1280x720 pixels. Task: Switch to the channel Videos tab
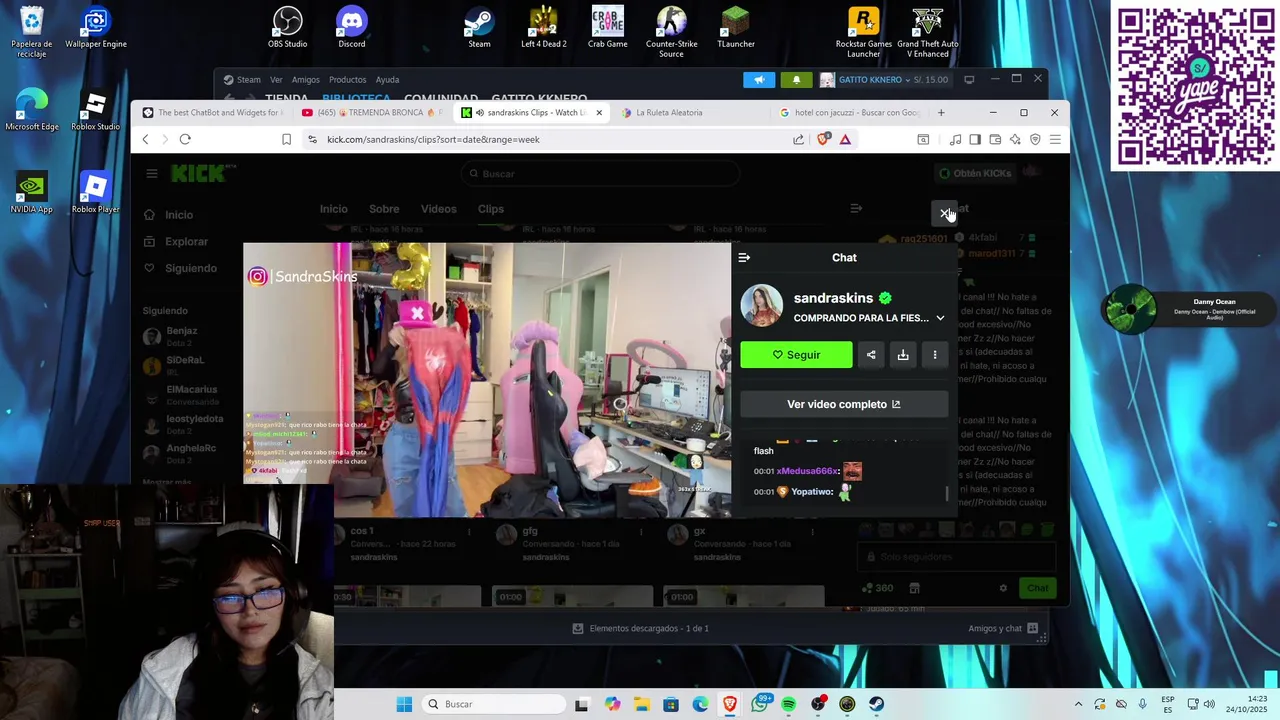click(x=438, y=209)
